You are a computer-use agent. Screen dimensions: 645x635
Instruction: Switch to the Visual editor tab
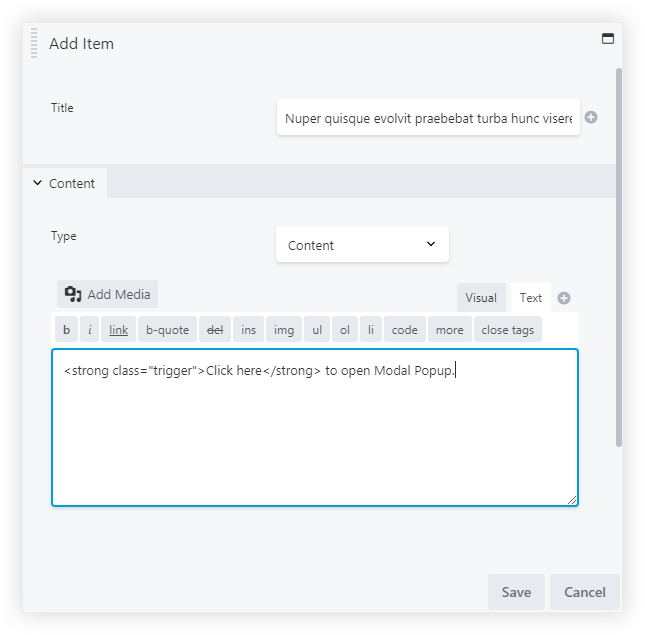[481, 298]
